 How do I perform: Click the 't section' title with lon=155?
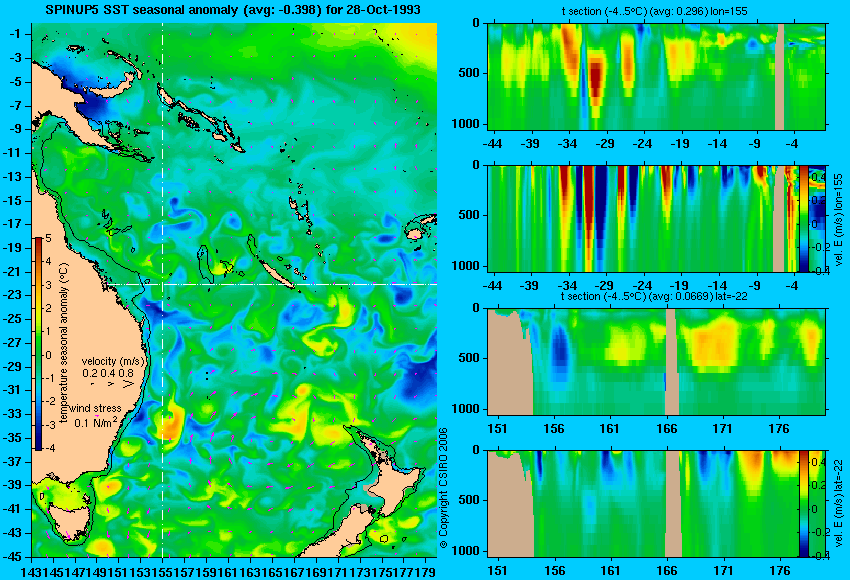click(654, 11)
